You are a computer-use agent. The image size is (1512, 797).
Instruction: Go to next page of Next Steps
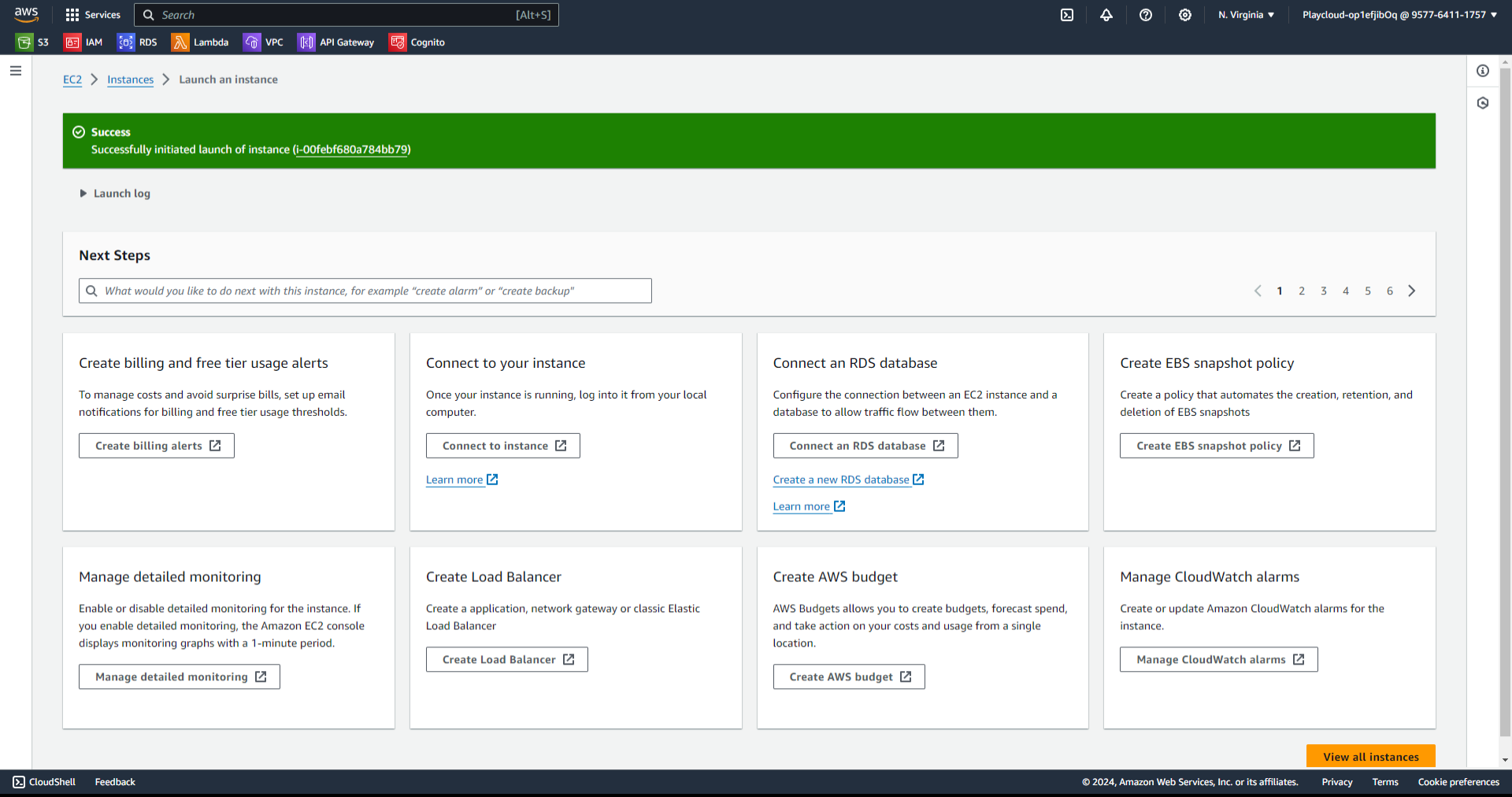pos(1412,291)
